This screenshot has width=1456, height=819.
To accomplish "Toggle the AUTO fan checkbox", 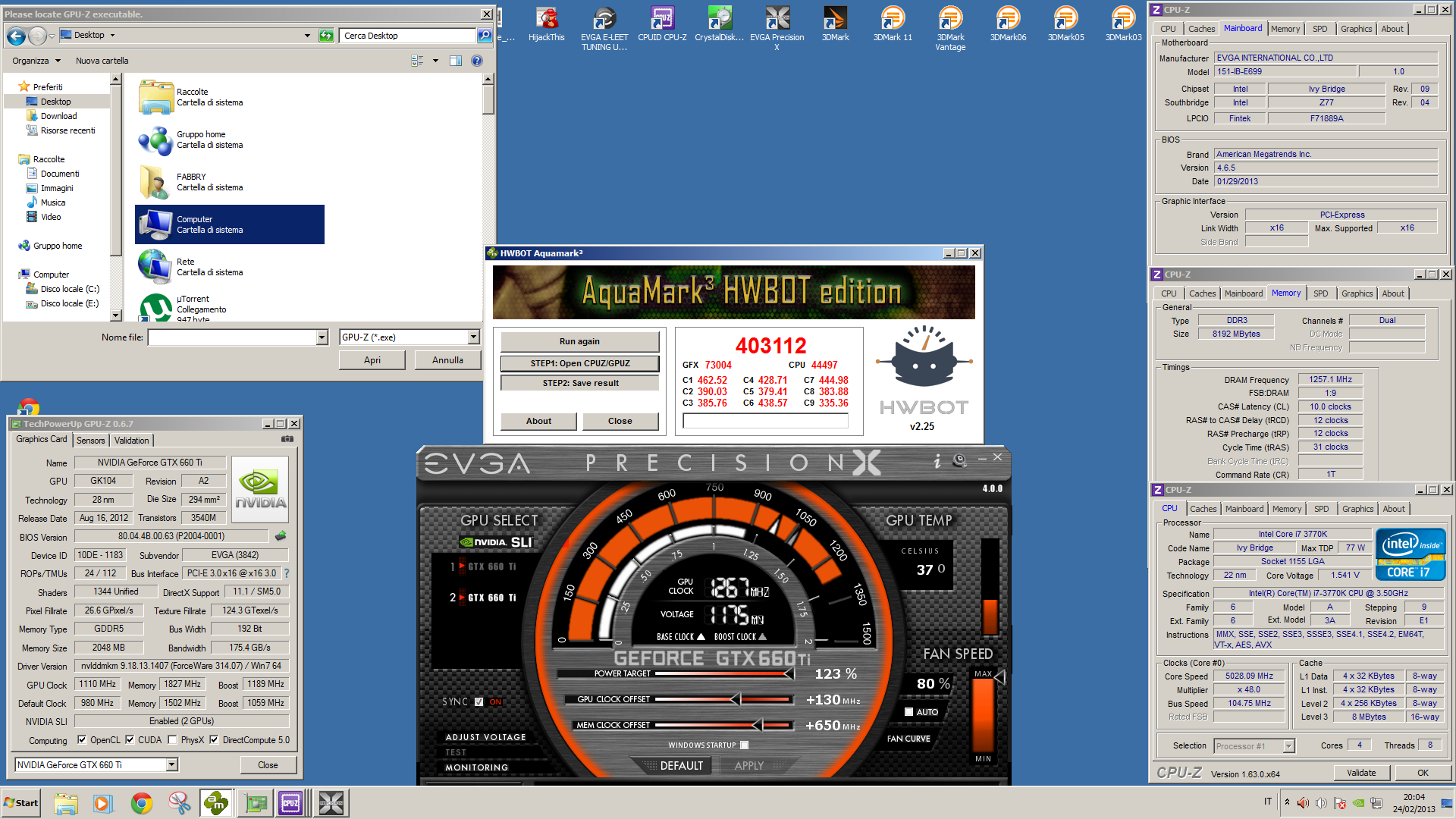I will (x=908, y=712).
